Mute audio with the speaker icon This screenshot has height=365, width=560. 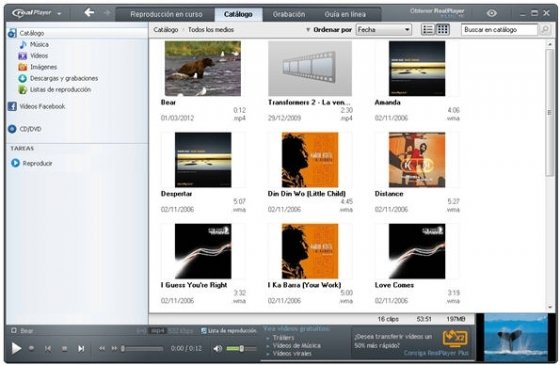point(217,348)
